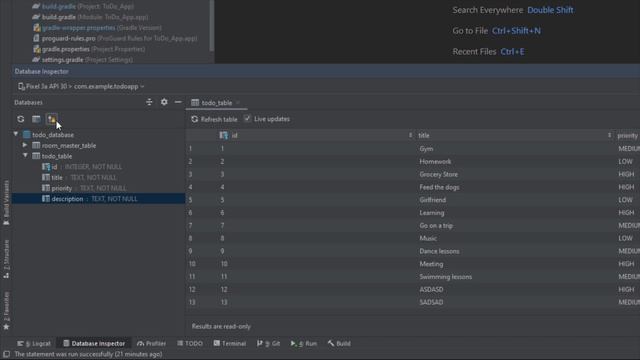Open the Git tool tab
This screenshot has height=360, width=640.
[x=269, y=344]
